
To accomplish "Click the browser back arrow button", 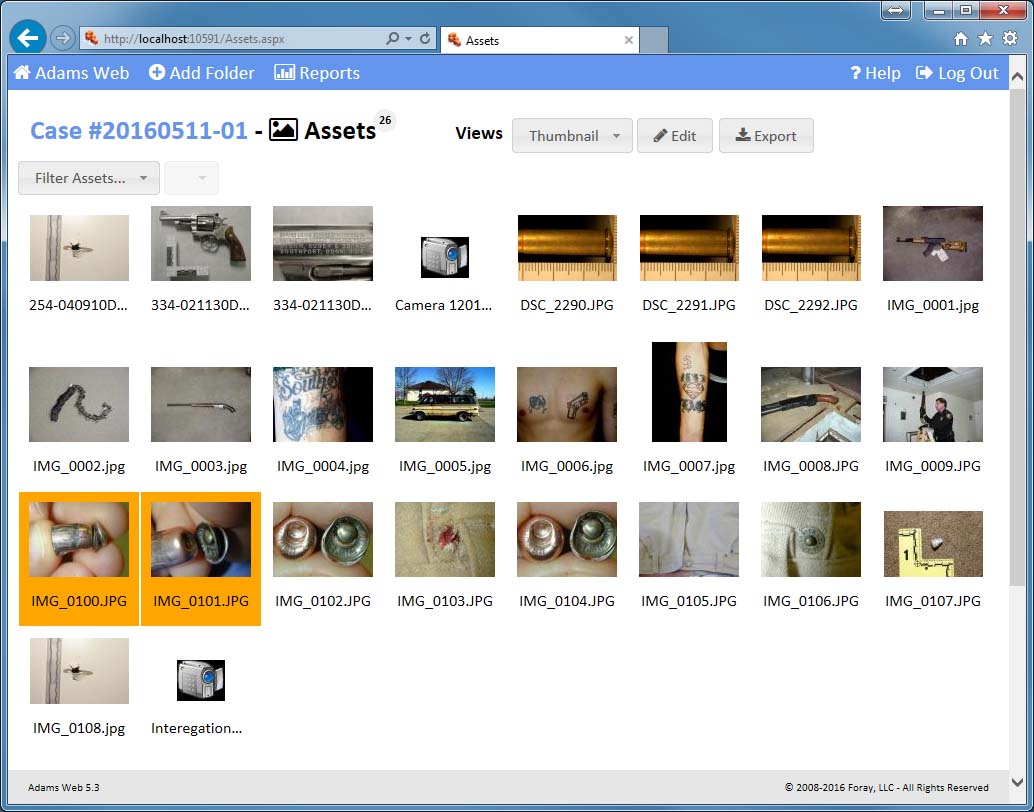I will 28,38.
